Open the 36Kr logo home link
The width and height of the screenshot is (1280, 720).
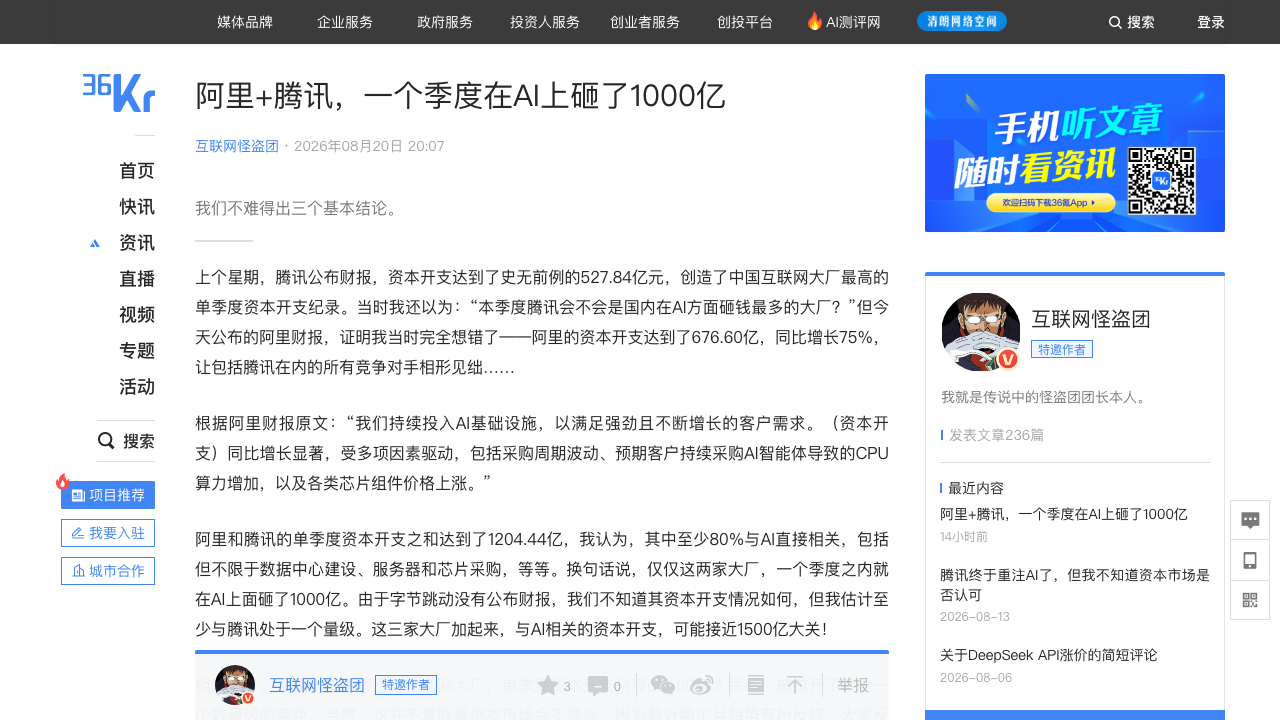[119, 92]
